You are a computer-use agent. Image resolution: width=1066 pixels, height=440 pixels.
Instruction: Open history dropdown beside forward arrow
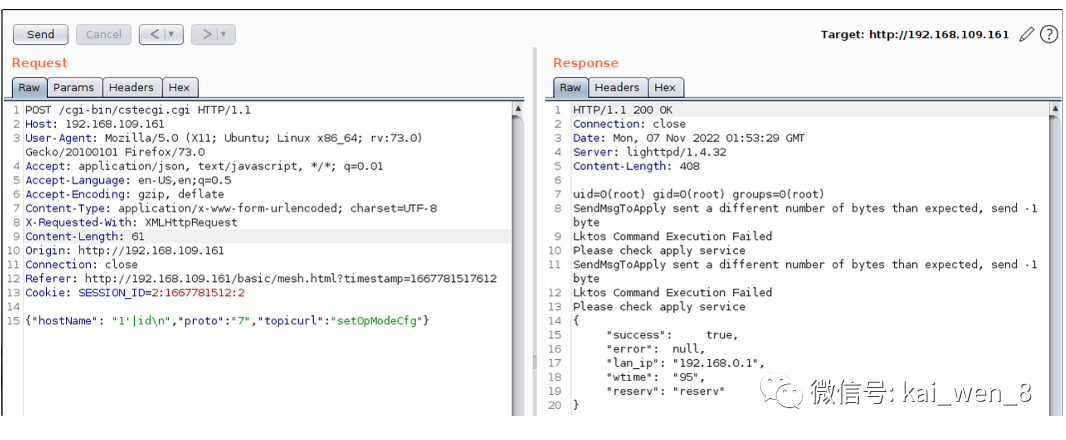(x=226, y=35)
